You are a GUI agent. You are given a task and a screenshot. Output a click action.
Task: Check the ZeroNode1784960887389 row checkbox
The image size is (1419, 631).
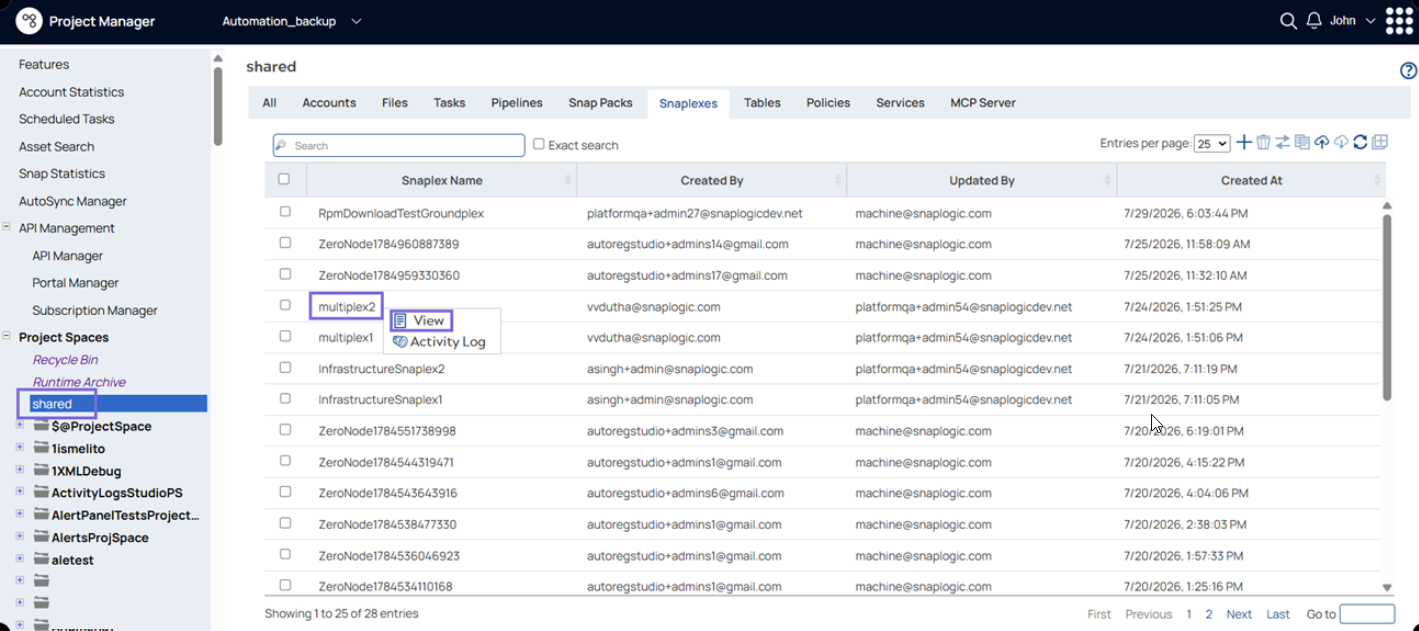pos(285,243)
